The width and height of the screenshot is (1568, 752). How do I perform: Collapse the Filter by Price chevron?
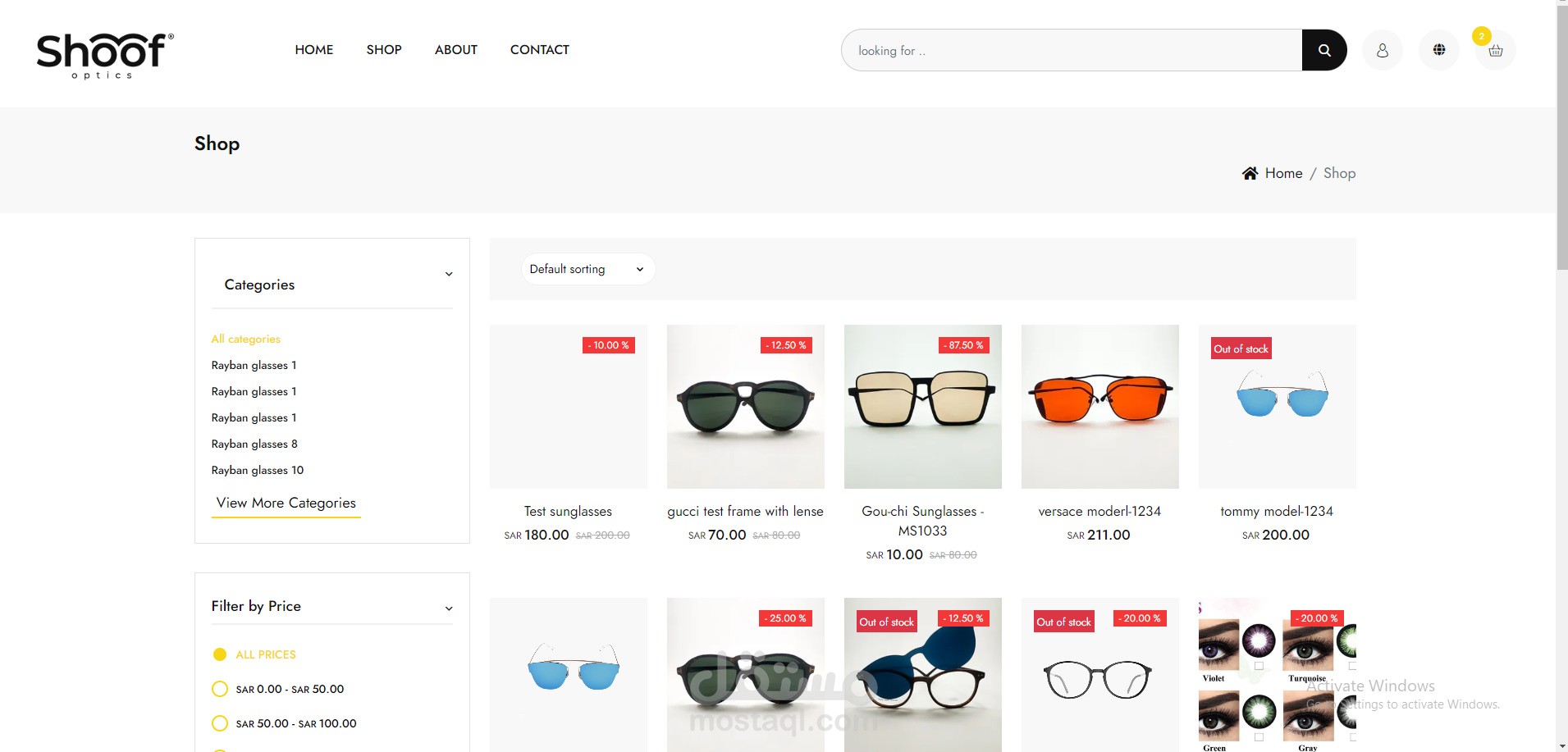click(x=449, y=608)
